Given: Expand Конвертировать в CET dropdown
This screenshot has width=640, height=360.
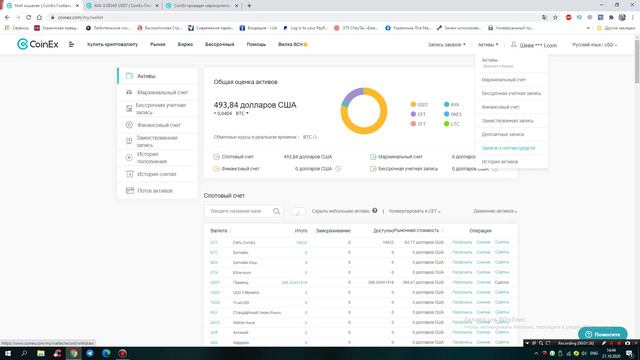Looking at the screenshot, I should [x=414, y=211].
